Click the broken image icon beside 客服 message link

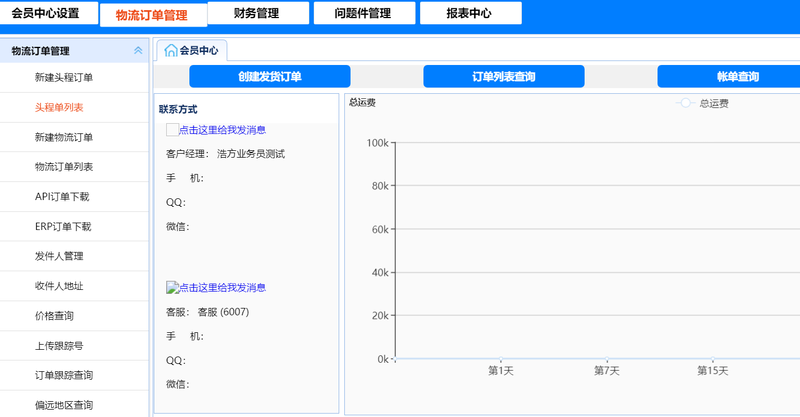pyautogui.click(x=172, y=288)
